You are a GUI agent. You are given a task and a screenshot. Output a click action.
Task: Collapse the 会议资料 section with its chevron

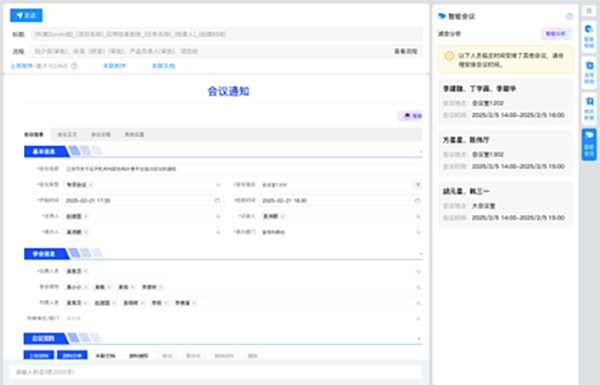tap(419, 338)
